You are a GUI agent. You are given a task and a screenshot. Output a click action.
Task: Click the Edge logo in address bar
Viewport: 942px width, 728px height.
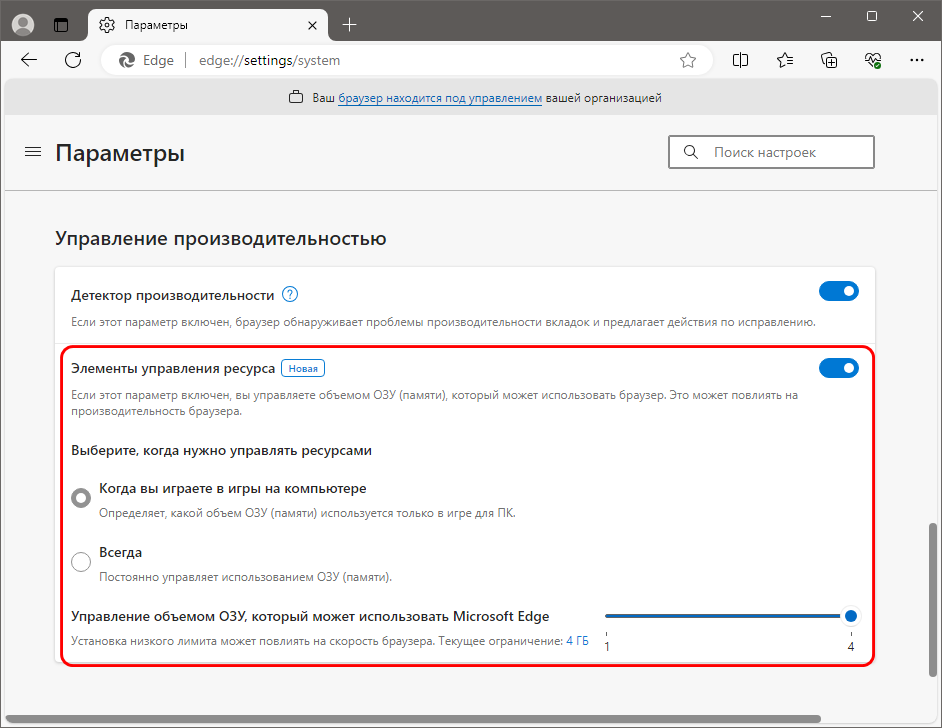127,60
